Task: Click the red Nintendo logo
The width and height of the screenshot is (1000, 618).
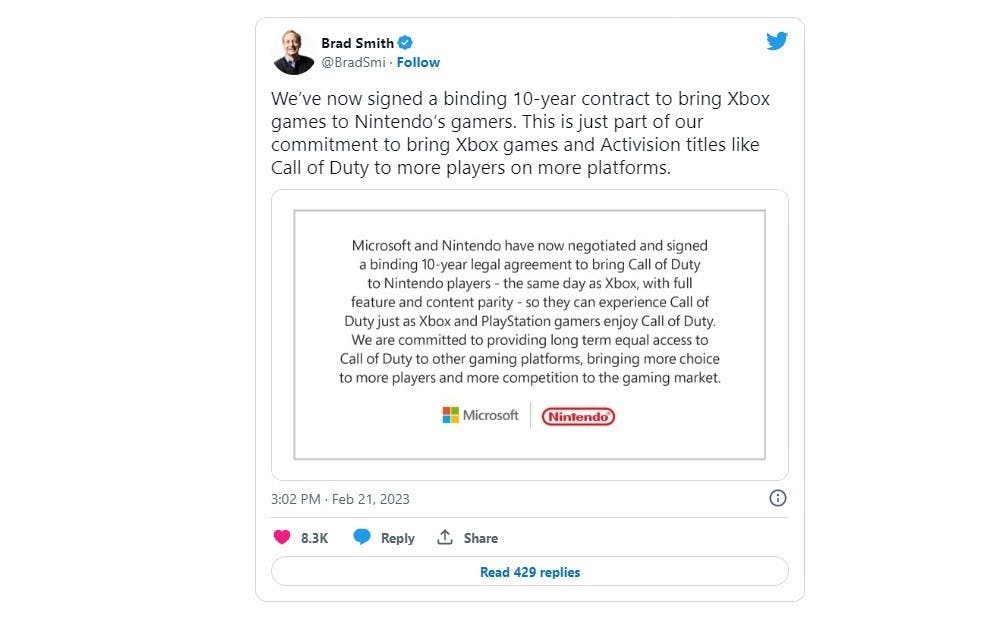Action: 578,416
